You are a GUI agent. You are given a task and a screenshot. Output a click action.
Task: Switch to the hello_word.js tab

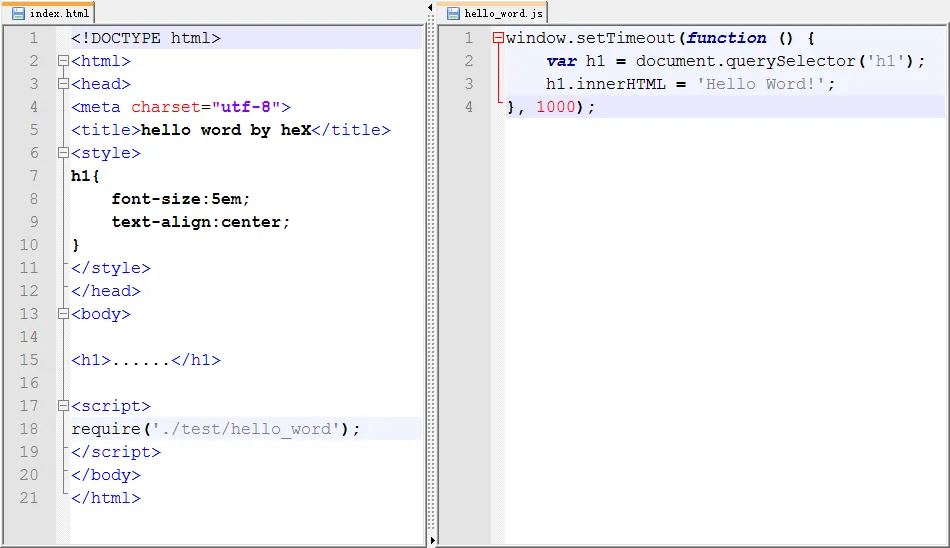496,14
